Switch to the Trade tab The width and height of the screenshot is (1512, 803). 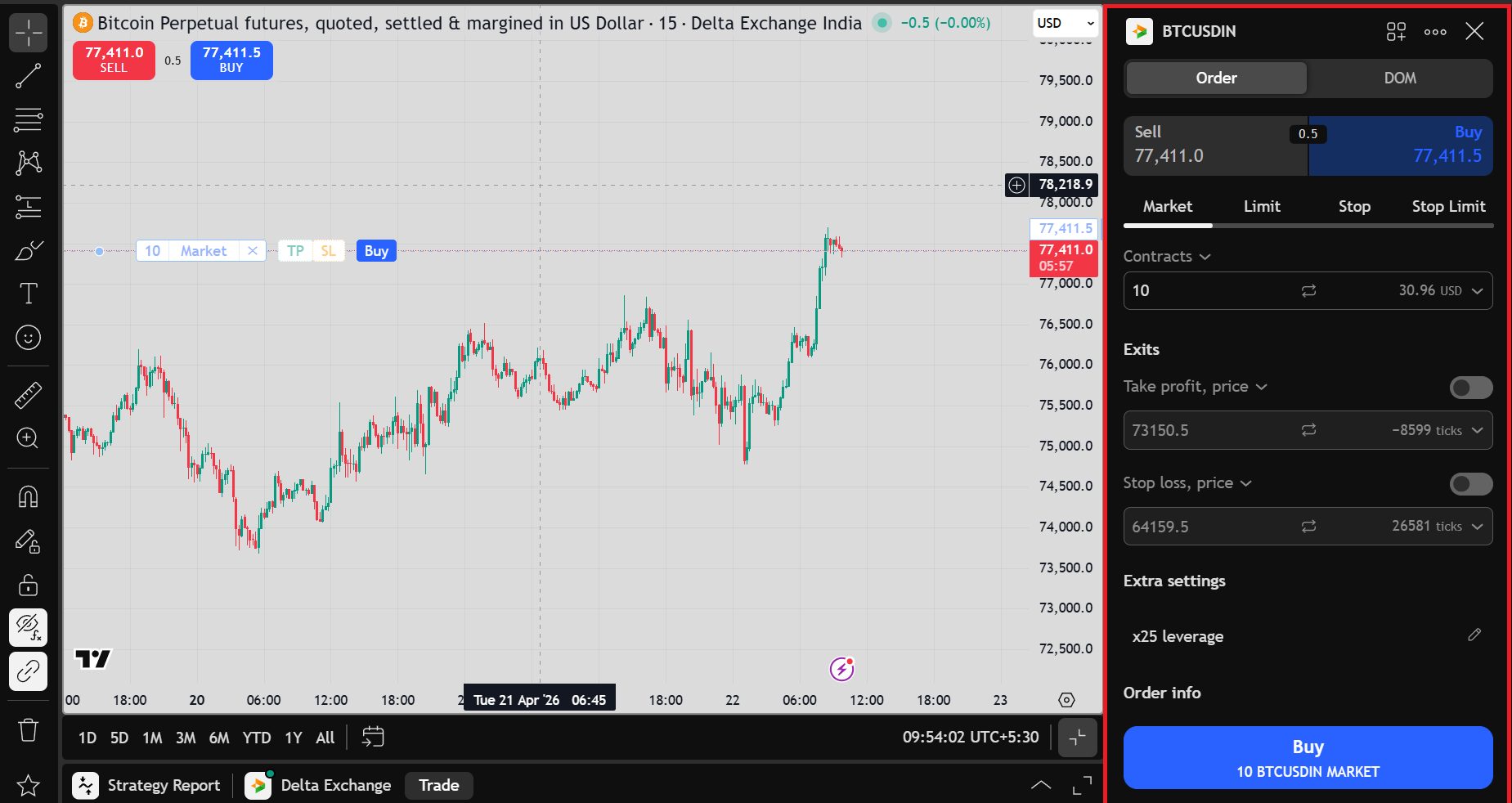pyautogui.click(x=439, y=785)
